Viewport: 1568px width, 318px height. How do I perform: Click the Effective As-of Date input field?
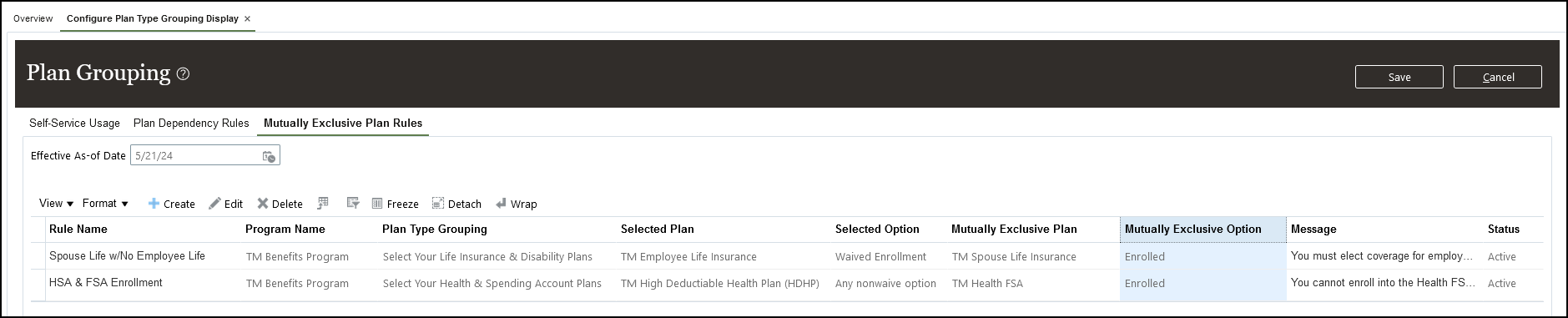(195, 156)
